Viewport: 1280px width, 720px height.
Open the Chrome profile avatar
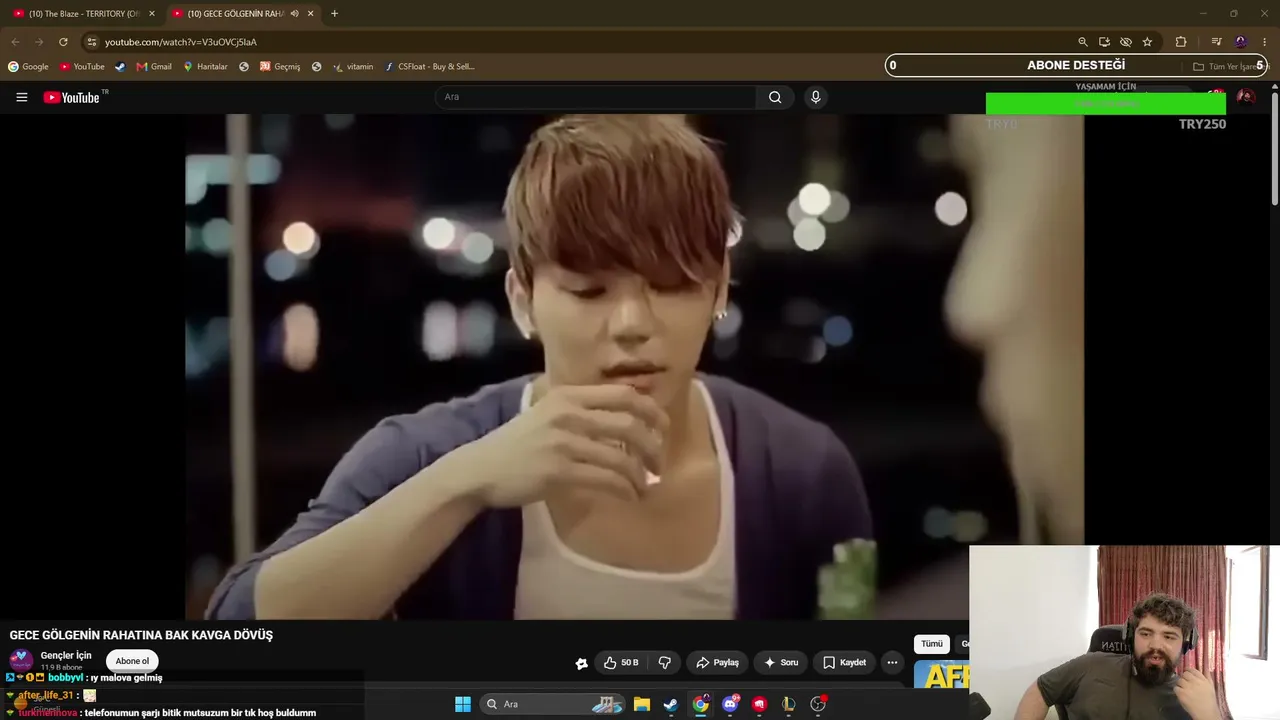[1241, 42]
